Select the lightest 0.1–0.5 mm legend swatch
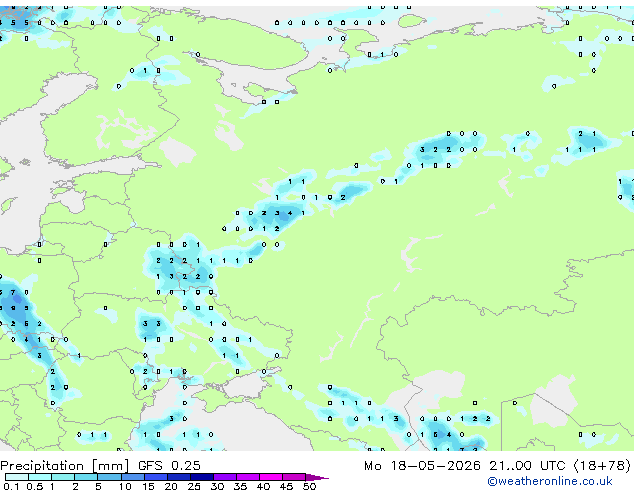This screenshot has width=634, height=490. 17,477
